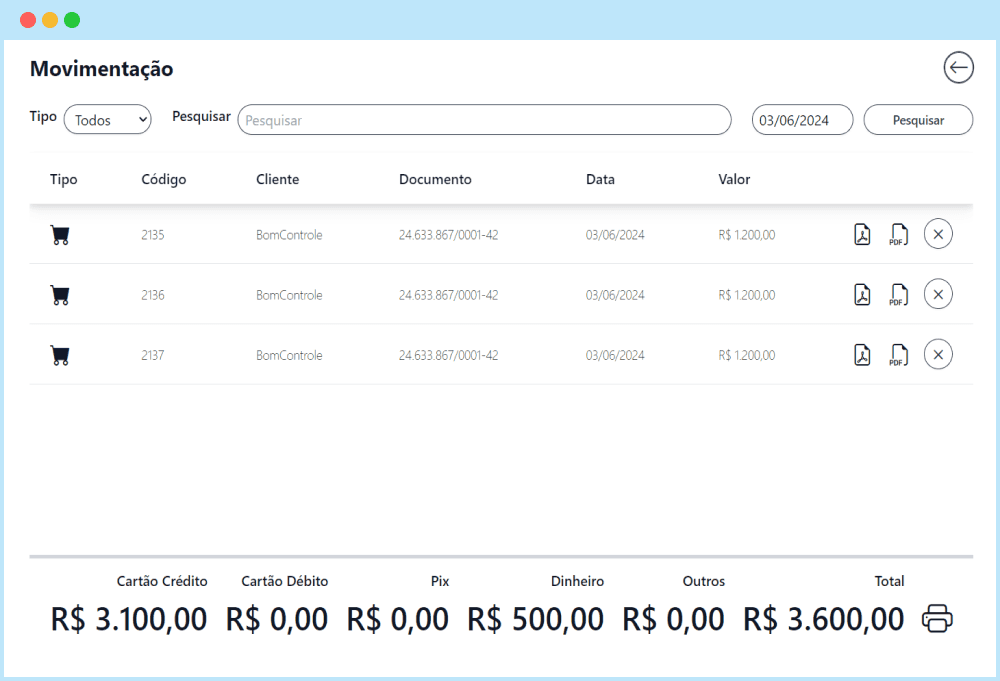Screen dimensions: 1000x681
Task: Cancel movement 2137 with X button
Action: coord(938,355)
